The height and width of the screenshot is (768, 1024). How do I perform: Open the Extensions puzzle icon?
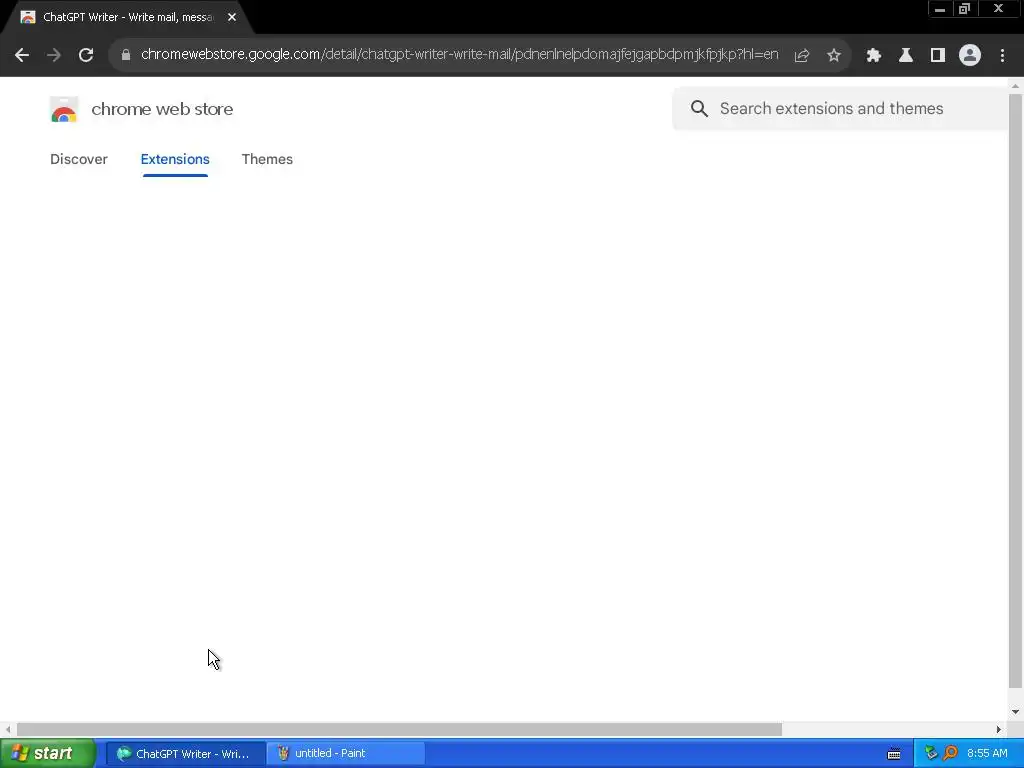coord(874,55)
